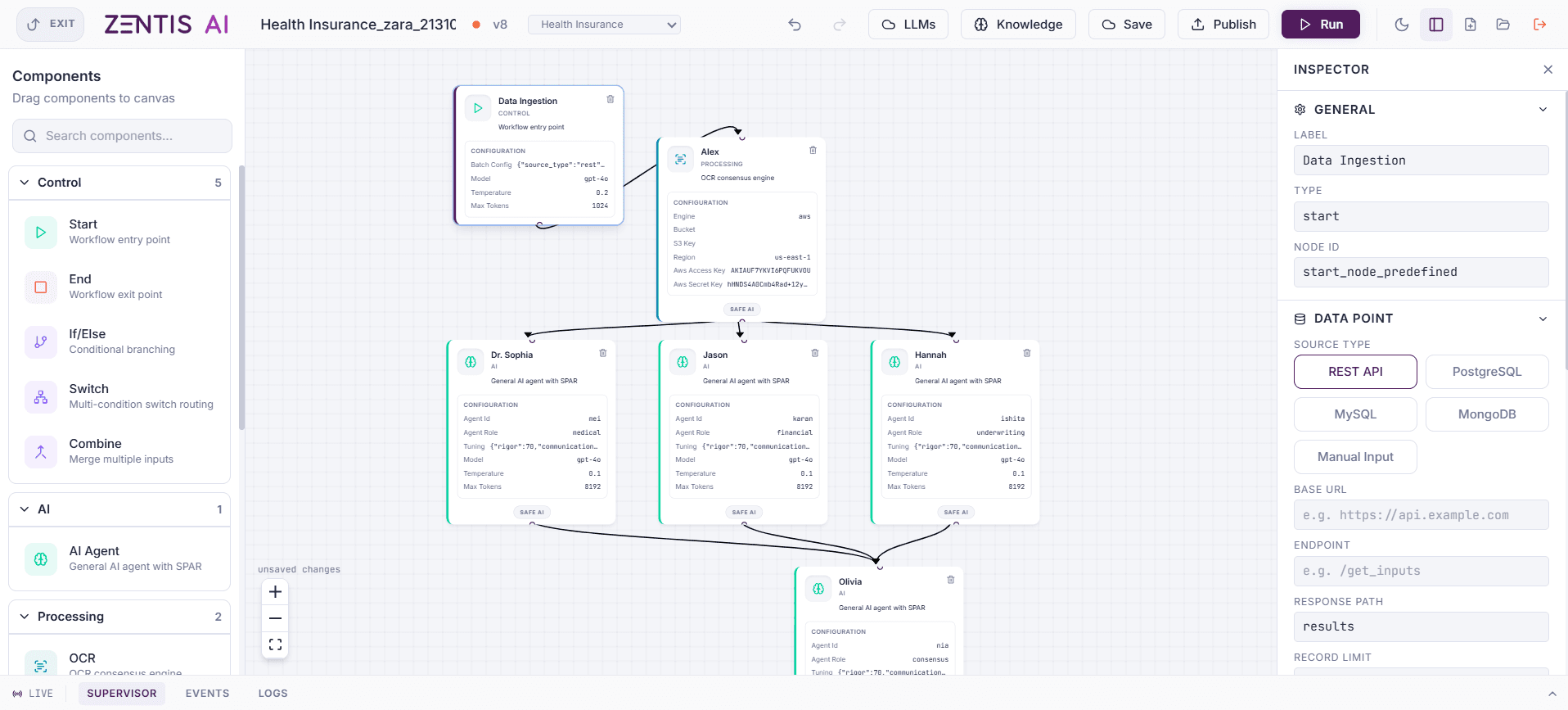Click the red logout icon
The height and width of the screenshot is (710, 1568).
click(x=1539, y=25)
